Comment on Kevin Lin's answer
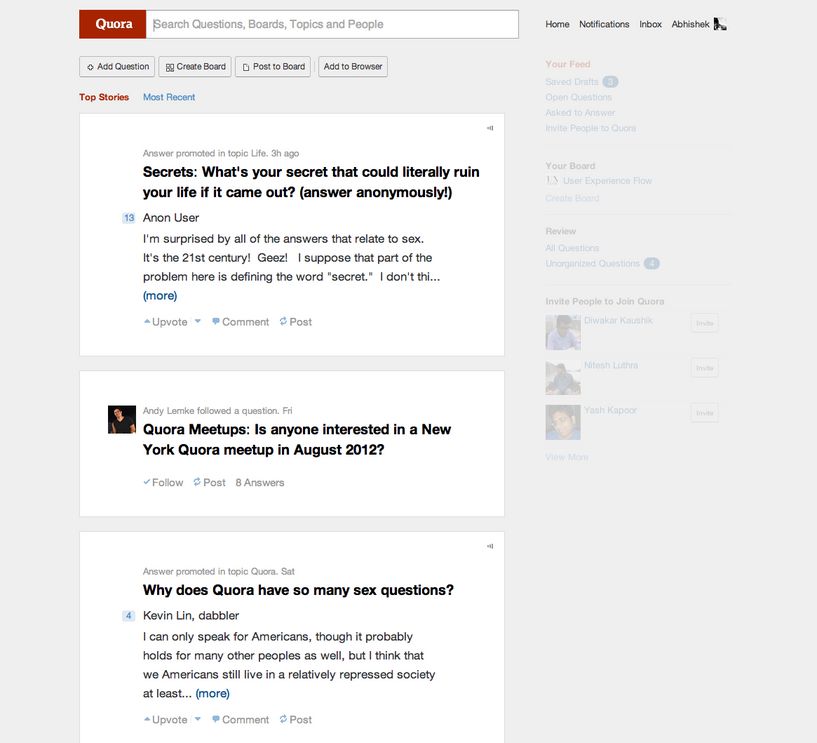The width and height of the screenshot is (817, 743). tap(241, 720)
